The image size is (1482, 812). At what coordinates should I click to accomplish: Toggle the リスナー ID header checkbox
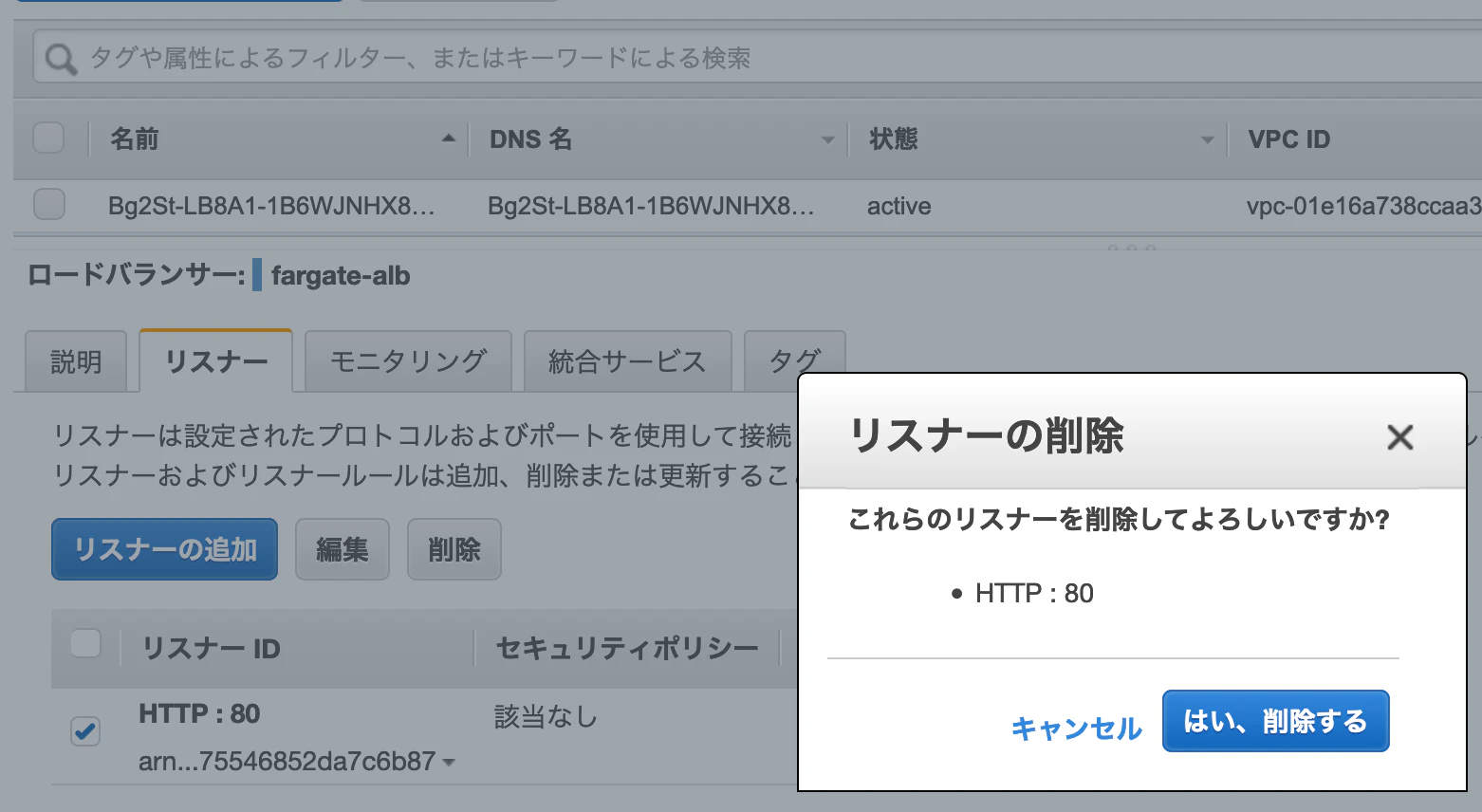(x=86, y=644)
